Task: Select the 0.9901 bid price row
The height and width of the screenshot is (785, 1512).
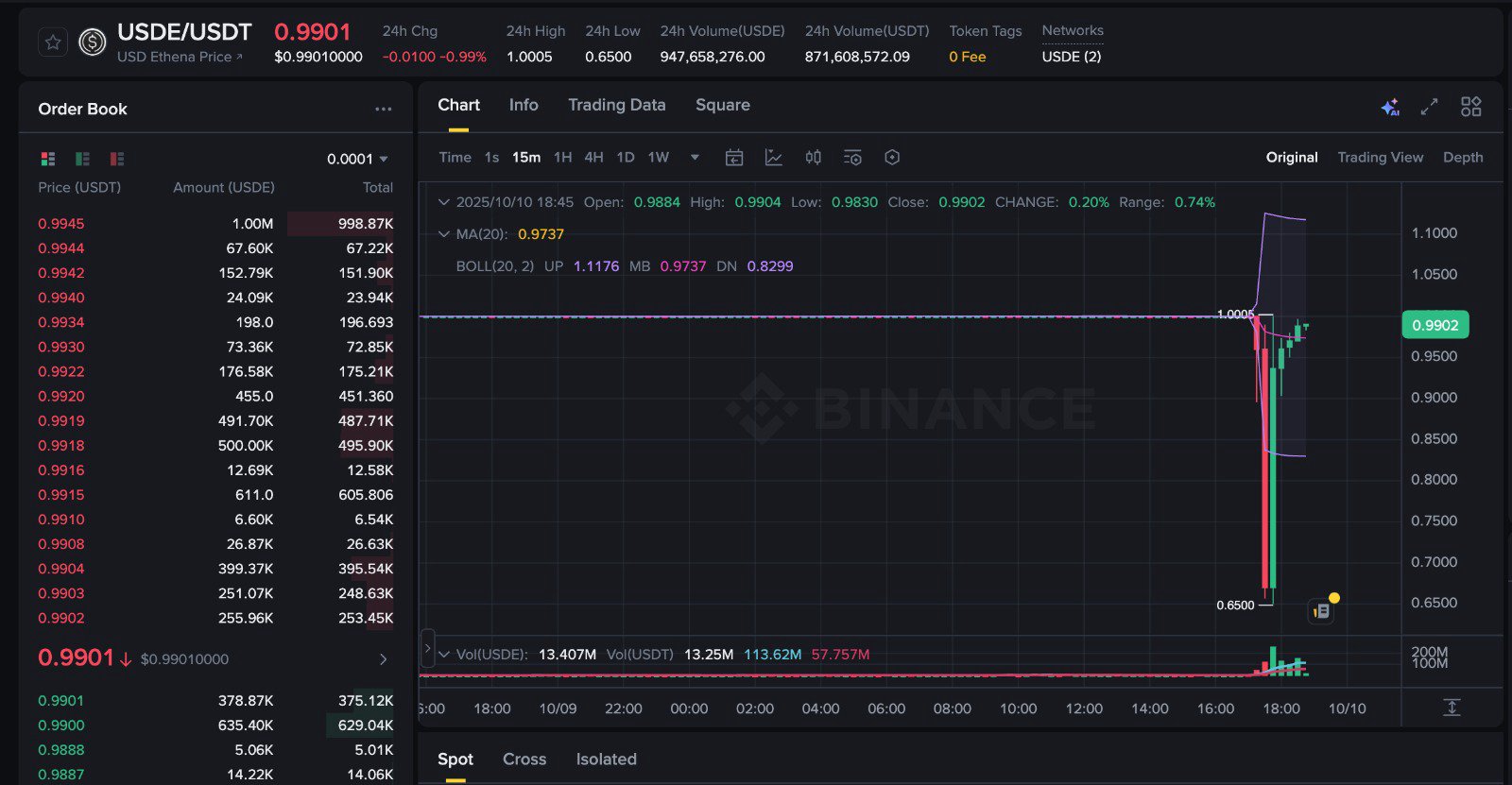Action: pyautogui.click(x=215, y=701)
